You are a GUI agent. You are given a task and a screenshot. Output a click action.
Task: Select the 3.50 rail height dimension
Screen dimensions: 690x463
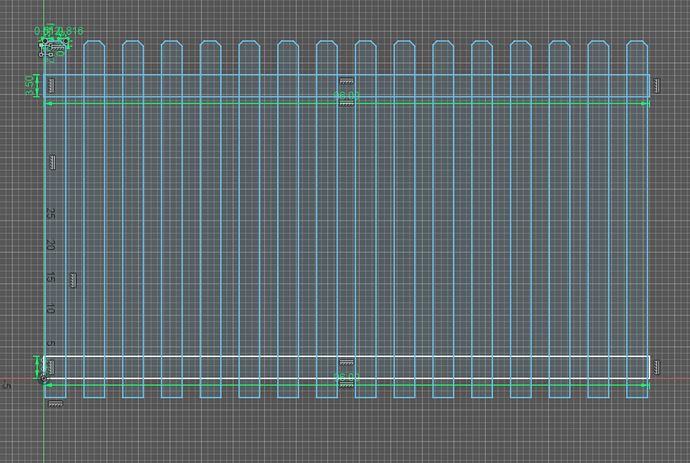pos(30,84)
